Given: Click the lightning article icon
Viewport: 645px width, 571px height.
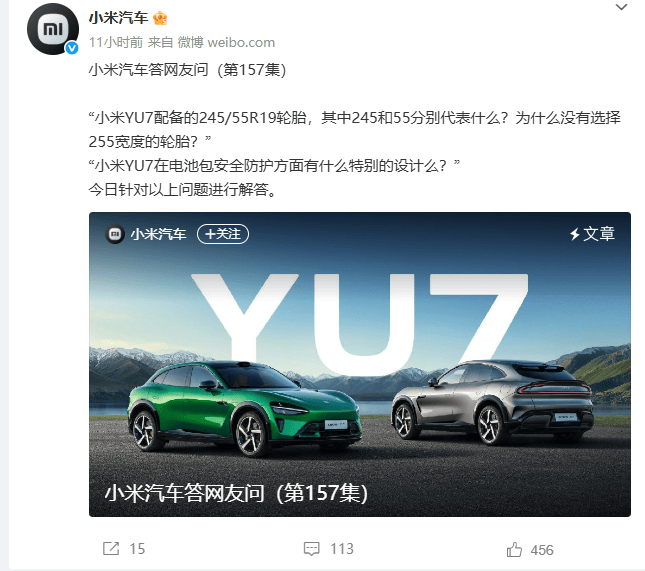Looking at the screenshot, I should pyautogui.click(x=575, y=234).
